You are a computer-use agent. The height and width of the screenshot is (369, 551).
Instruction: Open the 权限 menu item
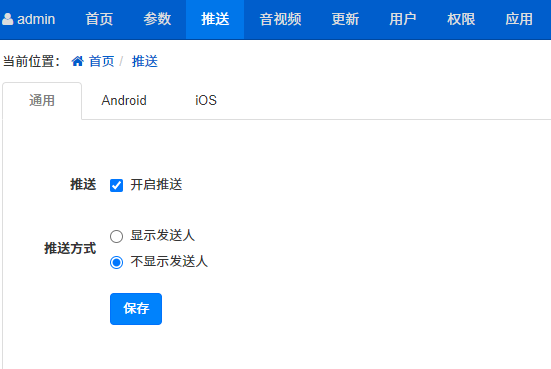coord(461,19)
